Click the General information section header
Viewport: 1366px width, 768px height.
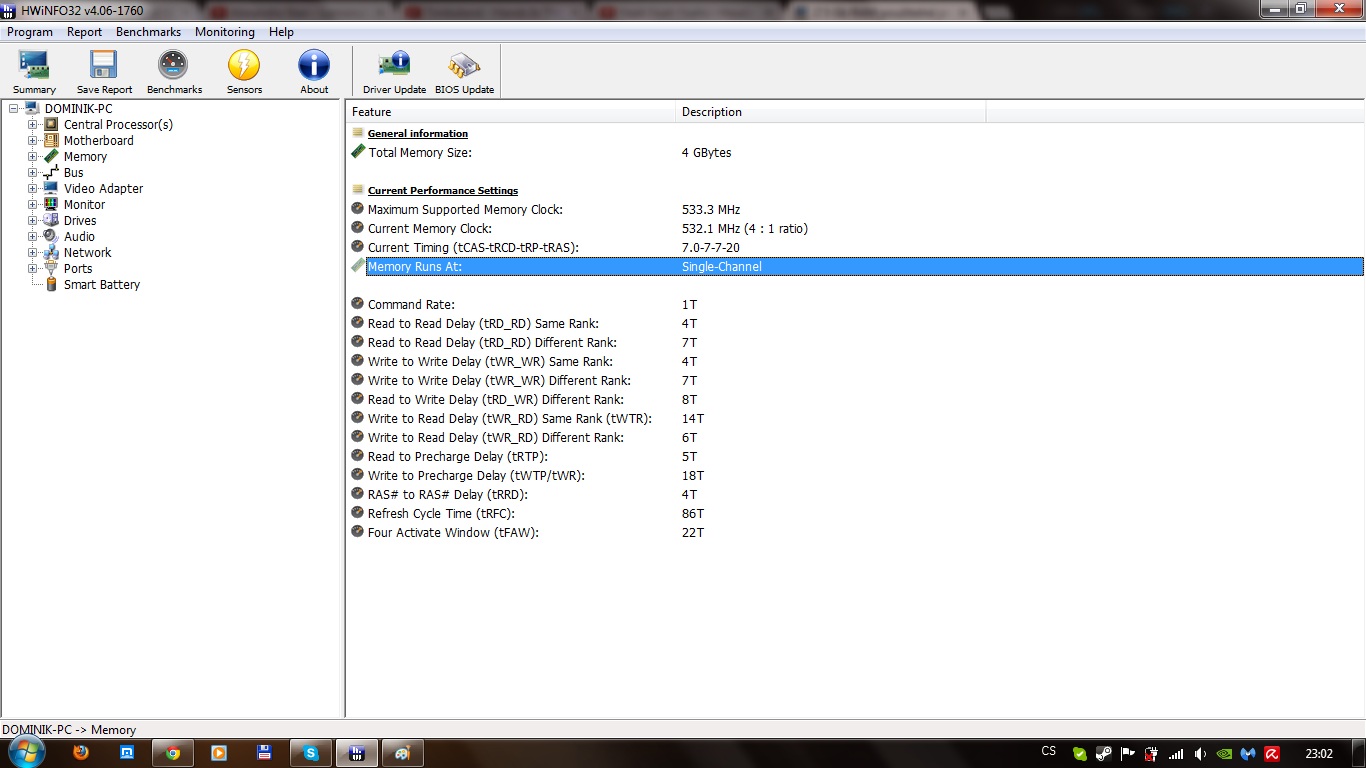click(417, 134)
